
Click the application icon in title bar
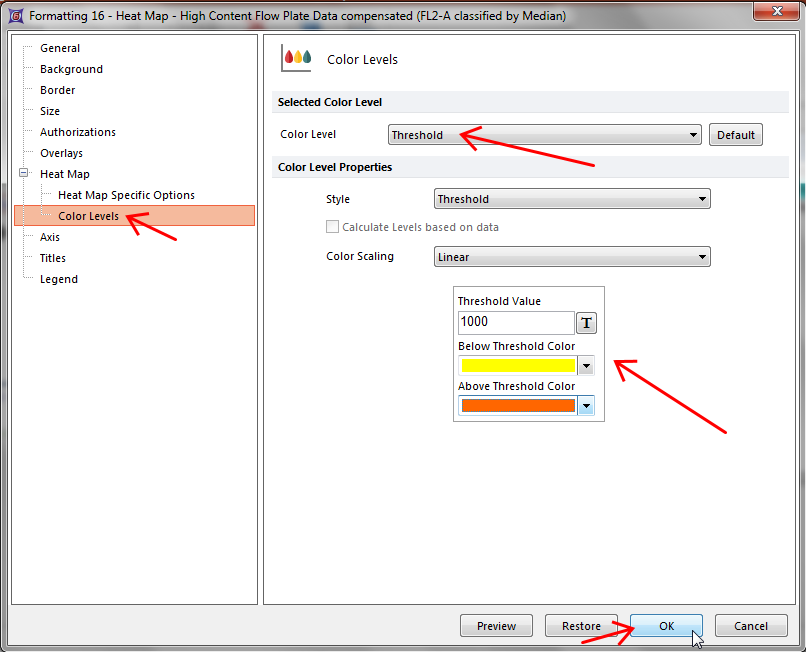point(16,16)
